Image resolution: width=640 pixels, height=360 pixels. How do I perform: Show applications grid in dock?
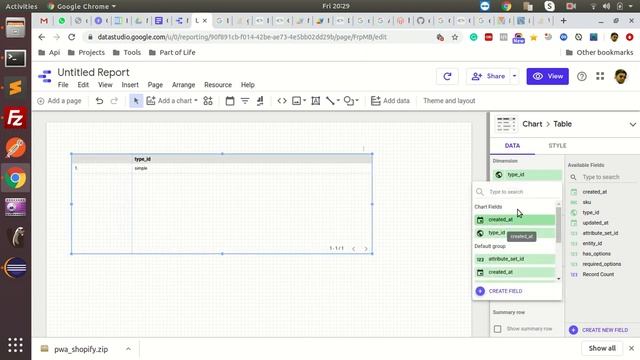[16, 345]
